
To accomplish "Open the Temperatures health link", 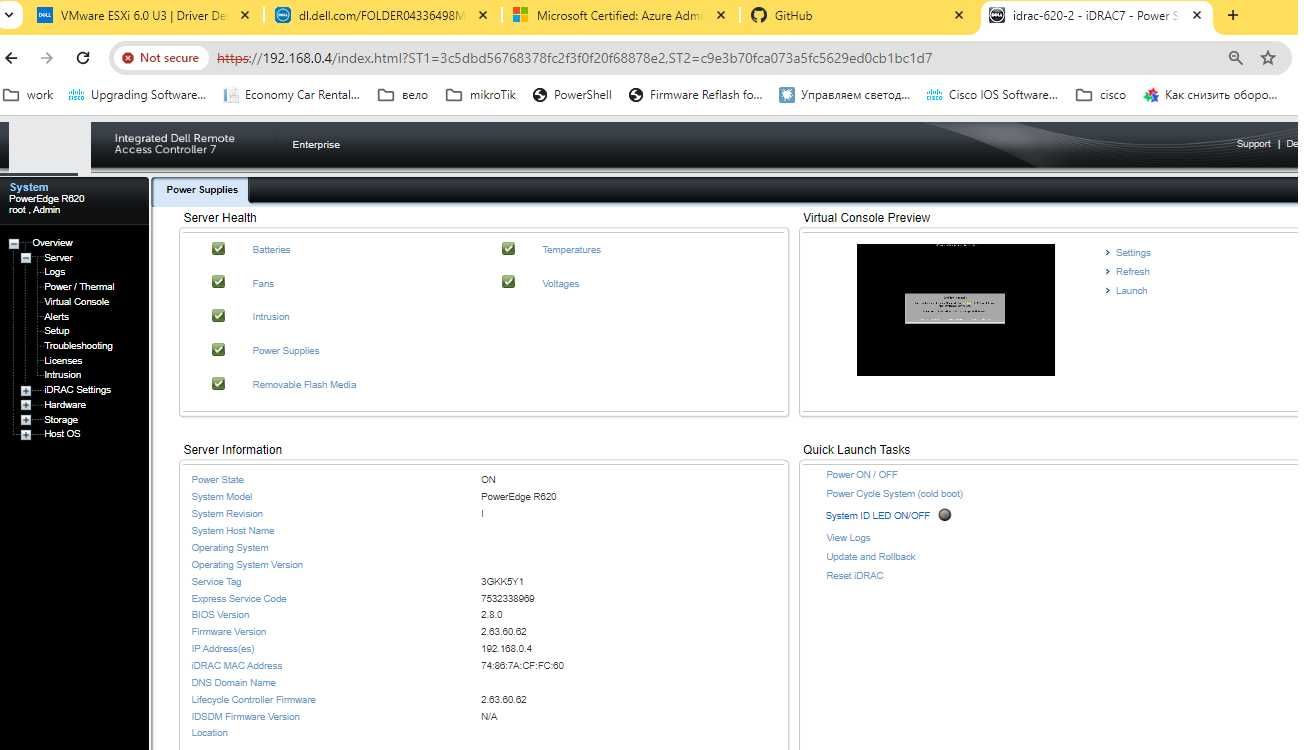I will click(571, 250).
